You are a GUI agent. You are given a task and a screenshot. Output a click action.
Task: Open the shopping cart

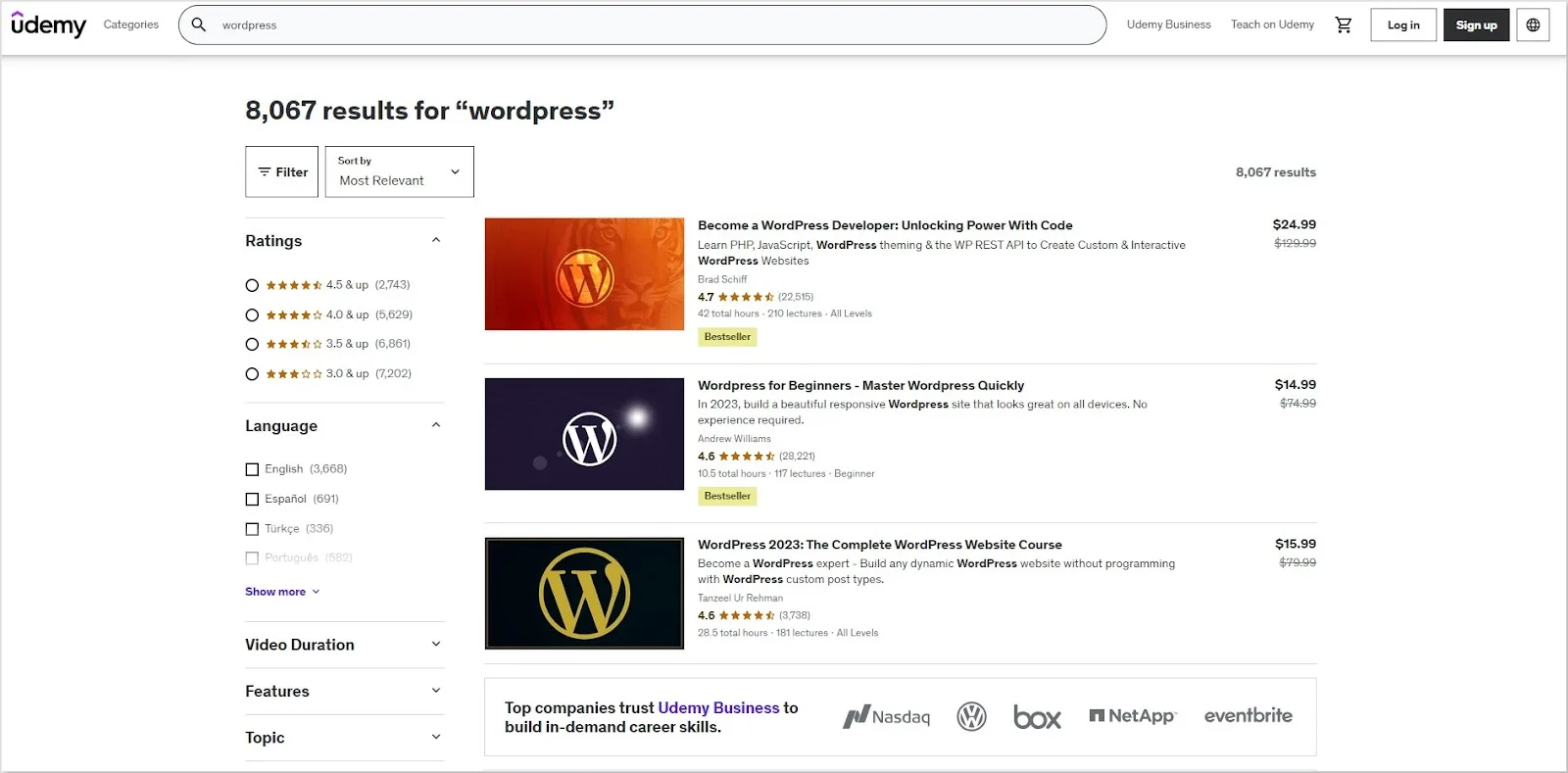(1344, 24)
